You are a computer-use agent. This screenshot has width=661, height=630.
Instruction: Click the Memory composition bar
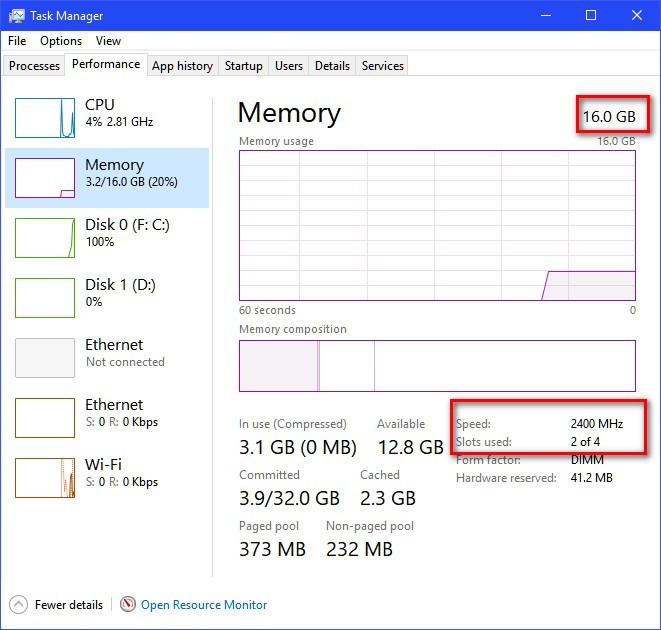click(x=437, y=366)
